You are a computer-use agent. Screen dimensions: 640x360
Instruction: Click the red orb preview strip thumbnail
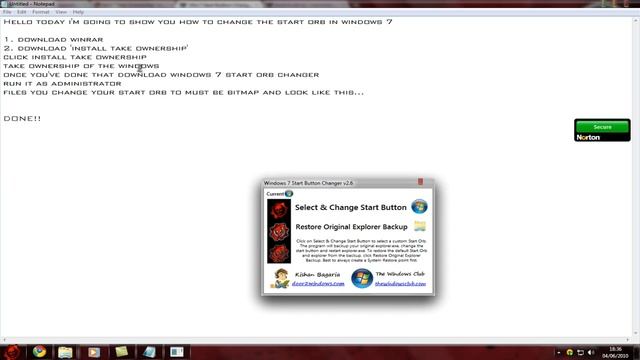279,231
